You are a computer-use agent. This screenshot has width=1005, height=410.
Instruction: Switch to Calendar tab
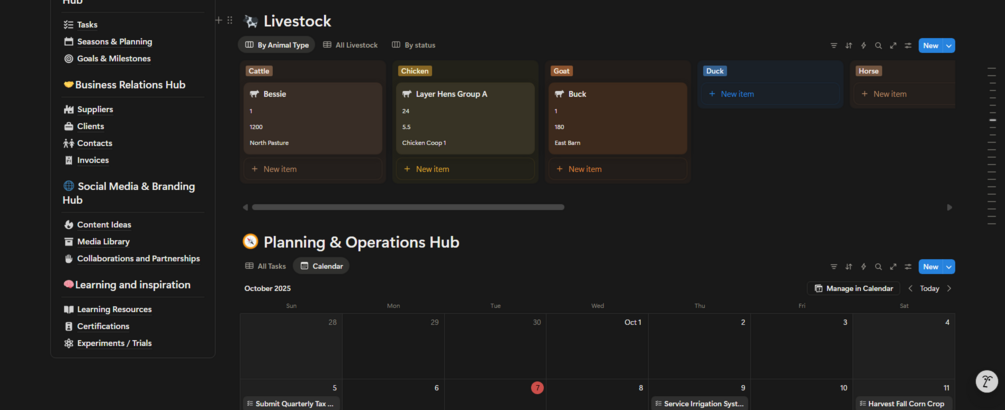321,266
